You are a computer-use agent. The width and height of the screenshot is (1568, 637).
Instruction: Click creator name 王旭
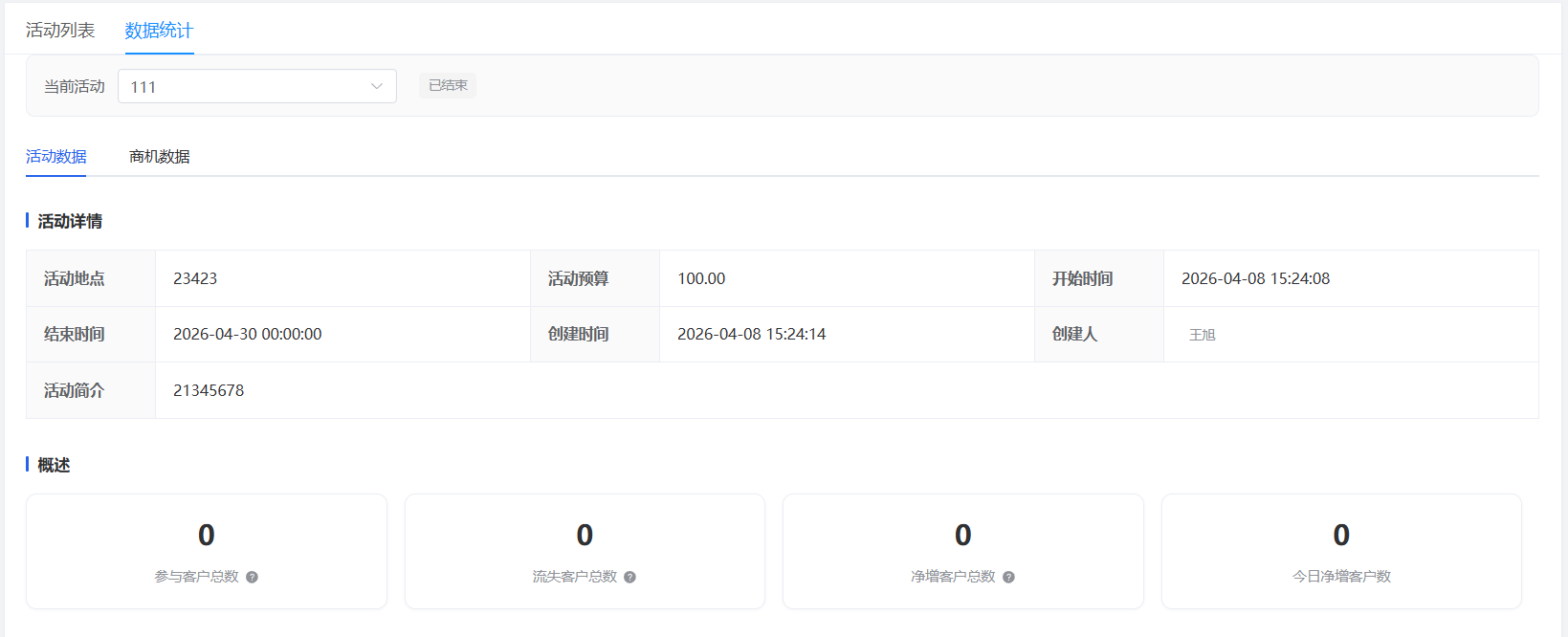click(x=1203, y=335)
